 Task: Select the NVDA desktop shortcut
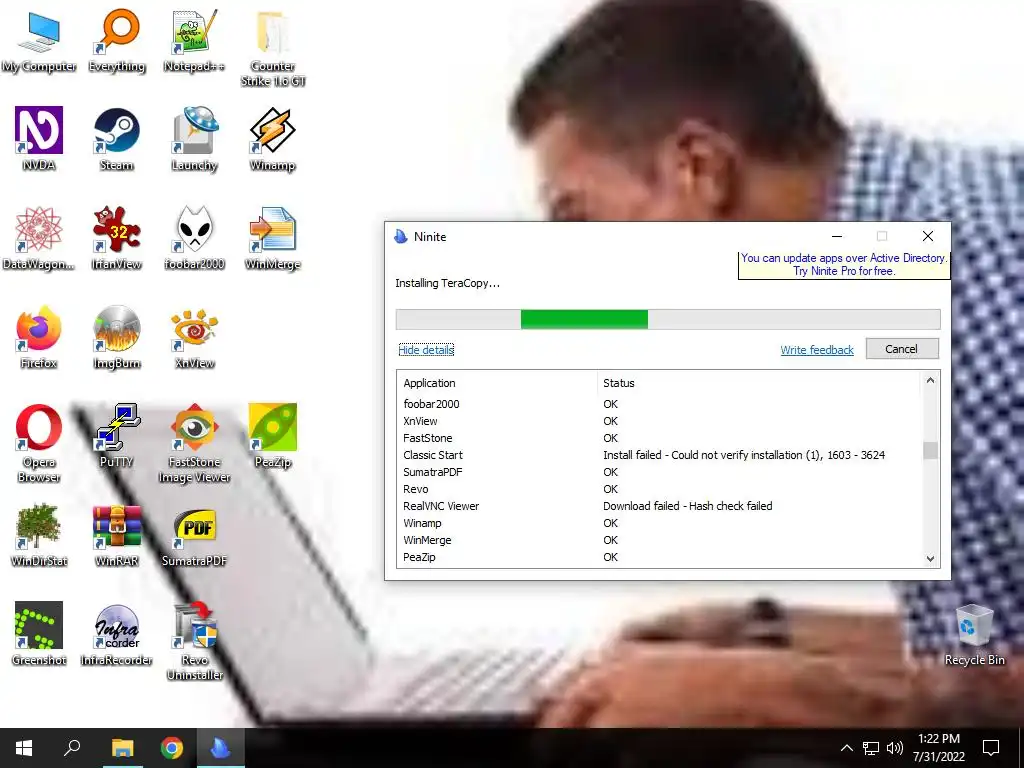39,139
